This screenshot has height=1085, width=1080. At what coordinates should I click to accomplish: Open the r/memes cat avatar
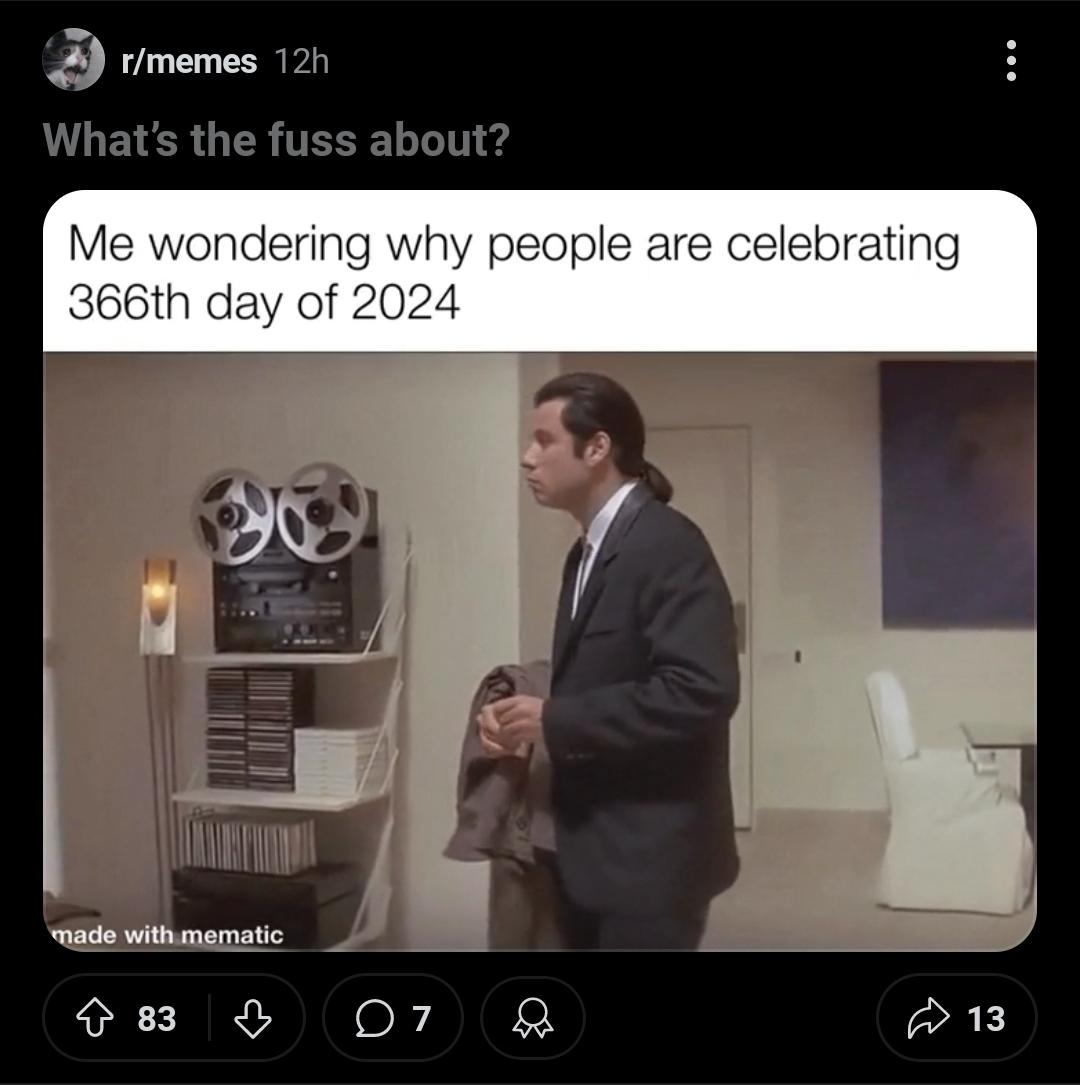(x=73, y=60)
